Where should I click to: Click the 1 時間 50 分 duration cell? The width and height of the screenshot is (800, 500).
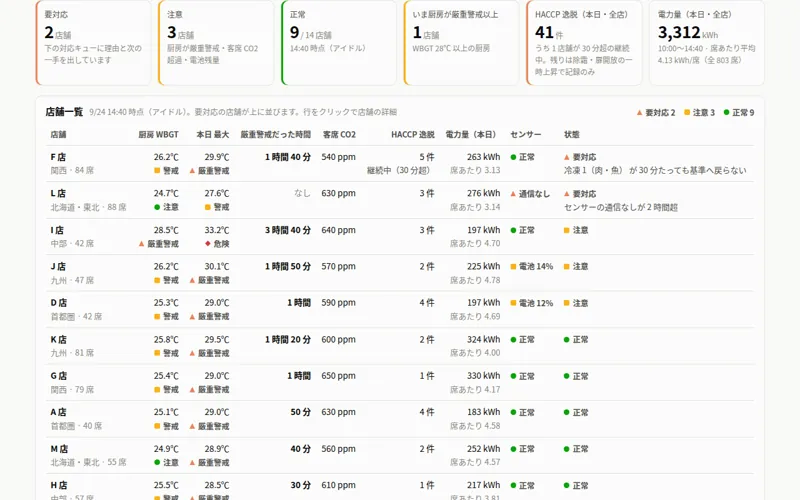pos(288,266)
